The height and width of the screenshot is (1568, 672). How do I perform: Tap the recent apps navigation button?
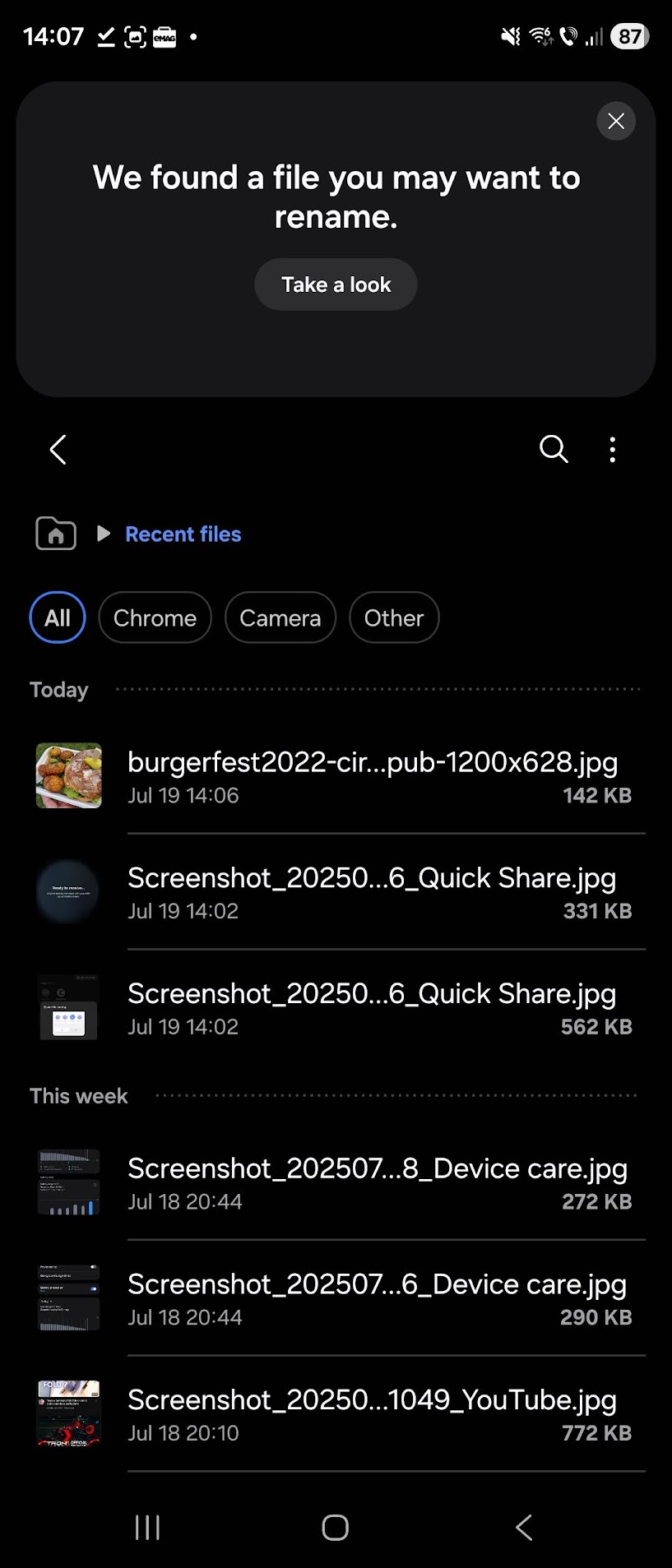(x=147, y=1528)
